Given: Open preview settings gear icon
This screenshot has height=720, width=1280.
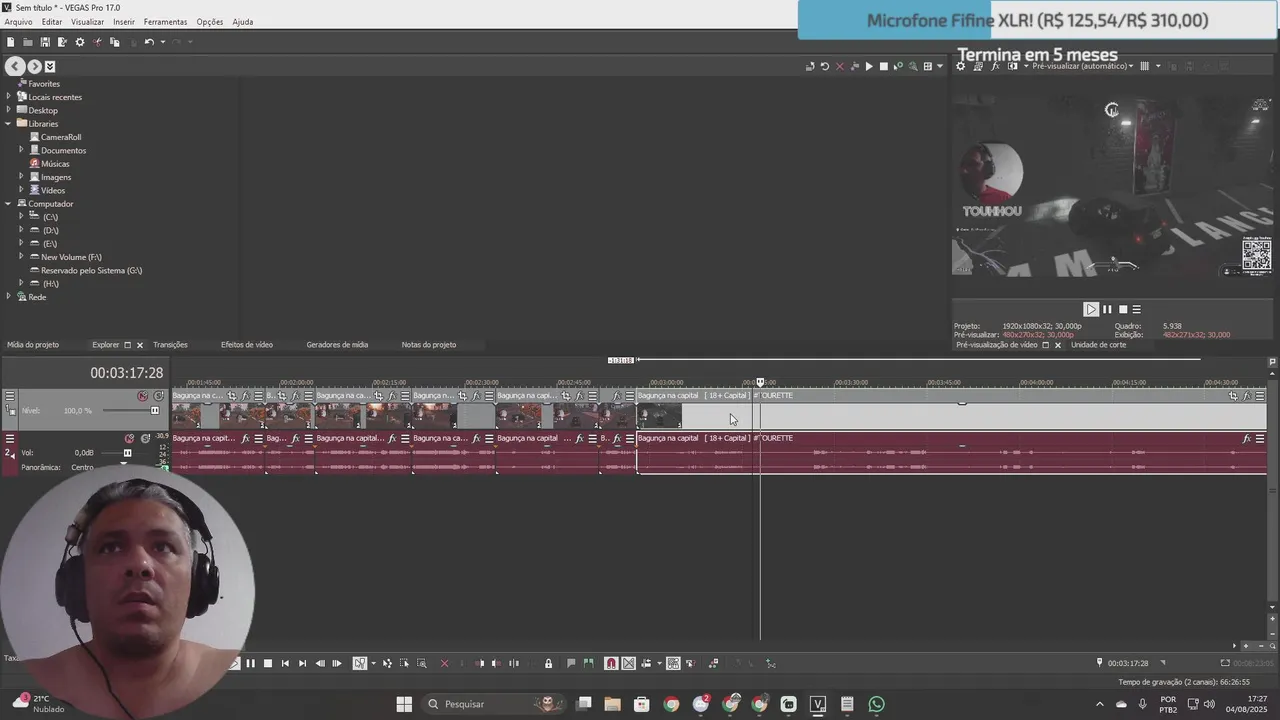Looking at the screenshot, I should [x=961, y=66].
